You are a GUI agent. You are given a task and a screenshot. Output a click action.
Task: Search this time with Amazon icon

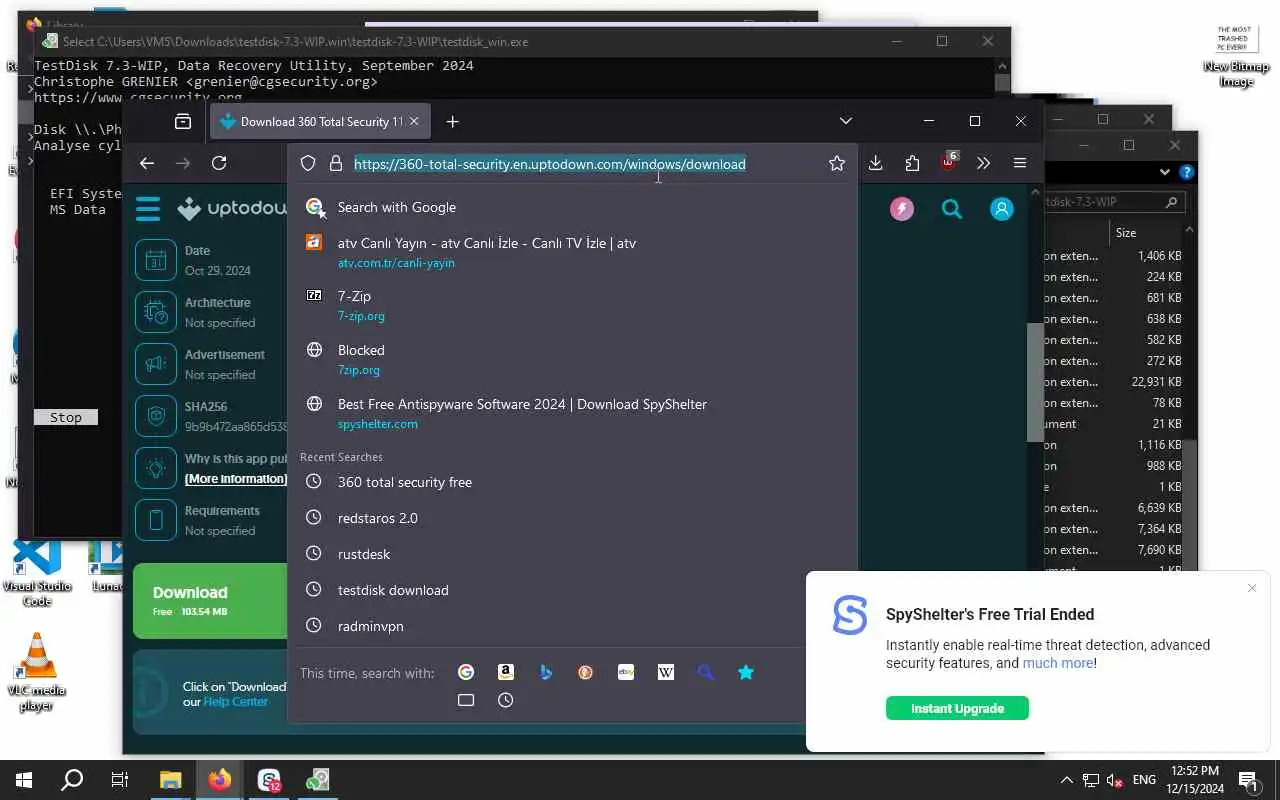coord(506,672)
